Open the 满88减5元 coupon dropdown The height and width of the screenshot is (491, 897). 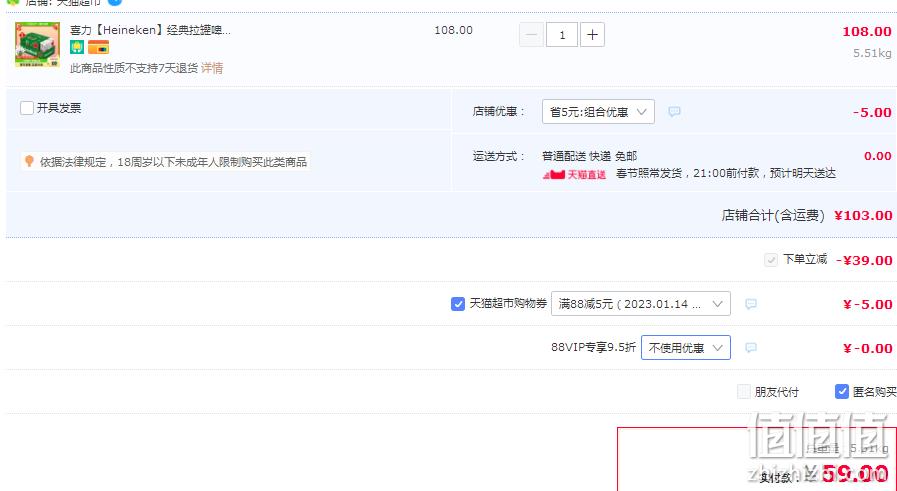pyautogui.click(x=641, y=304)
